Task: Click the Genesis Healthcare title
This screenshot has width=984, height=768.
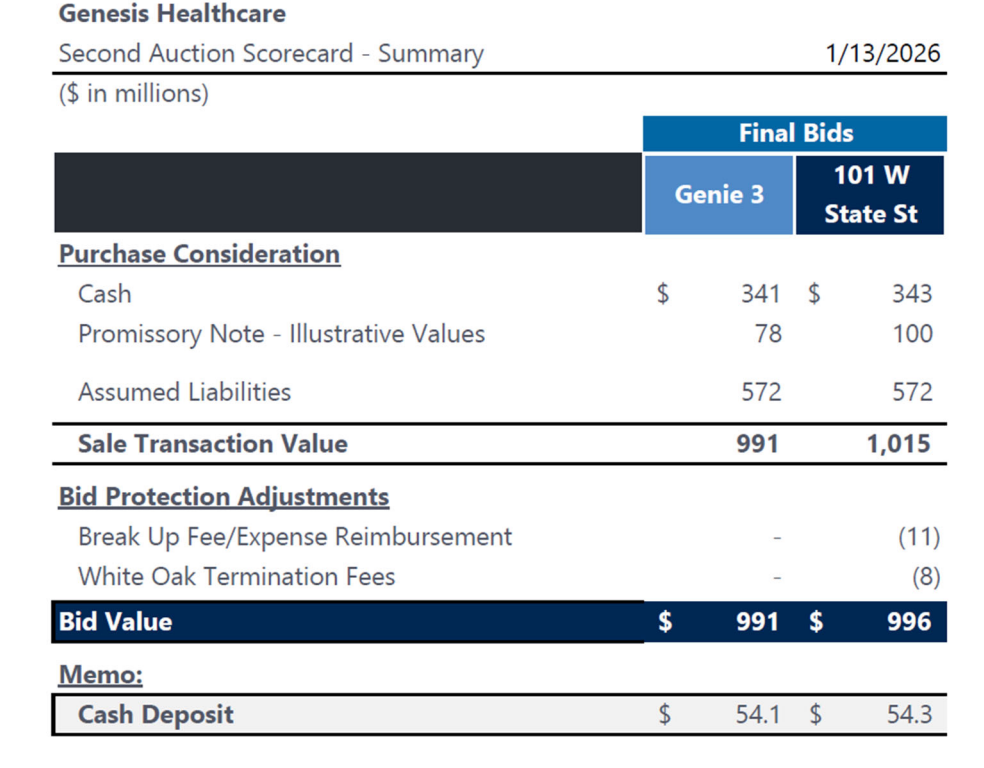Action: 172,14
